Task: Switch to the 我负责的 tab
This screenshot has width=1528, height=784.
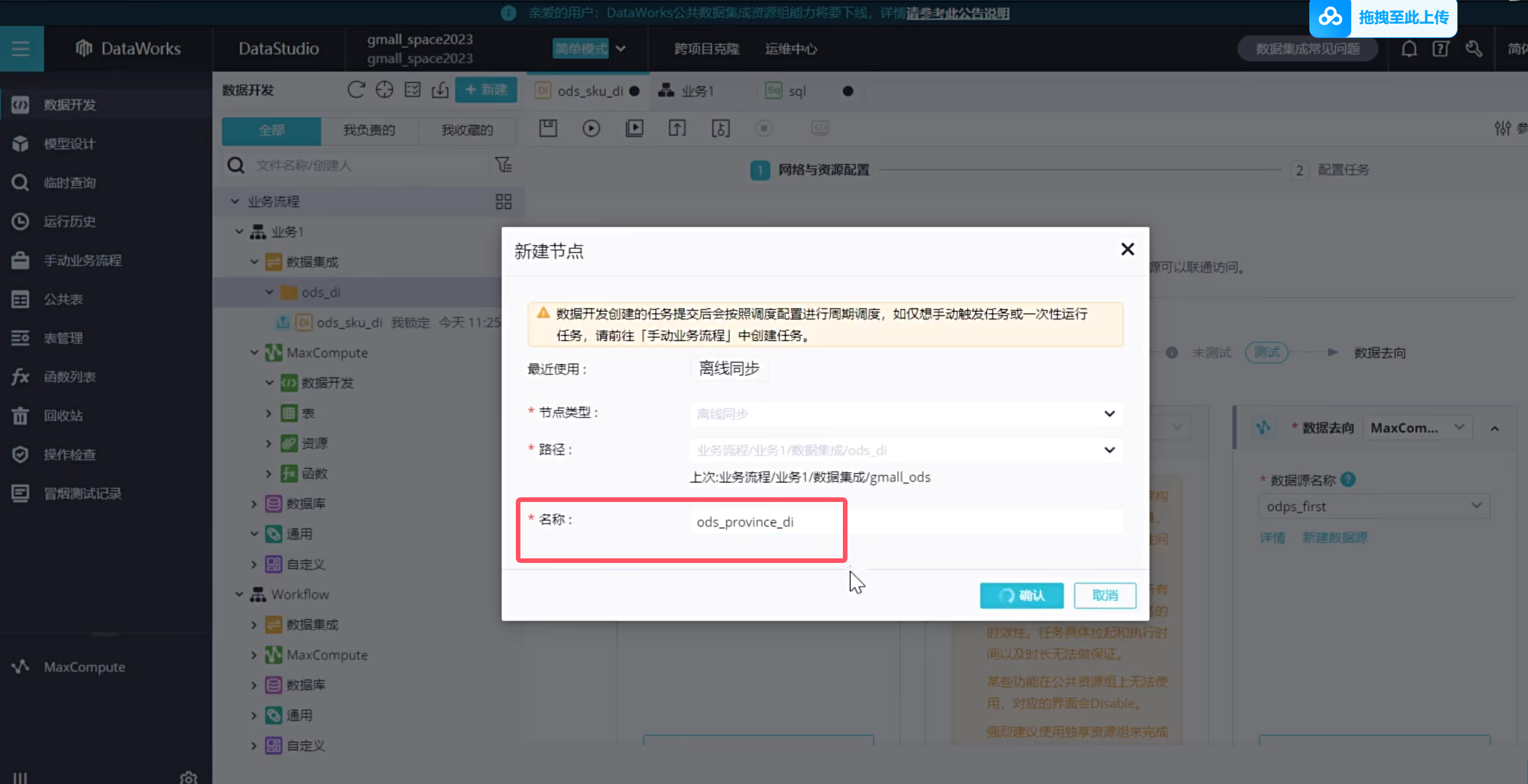Action: pos(369,131)
